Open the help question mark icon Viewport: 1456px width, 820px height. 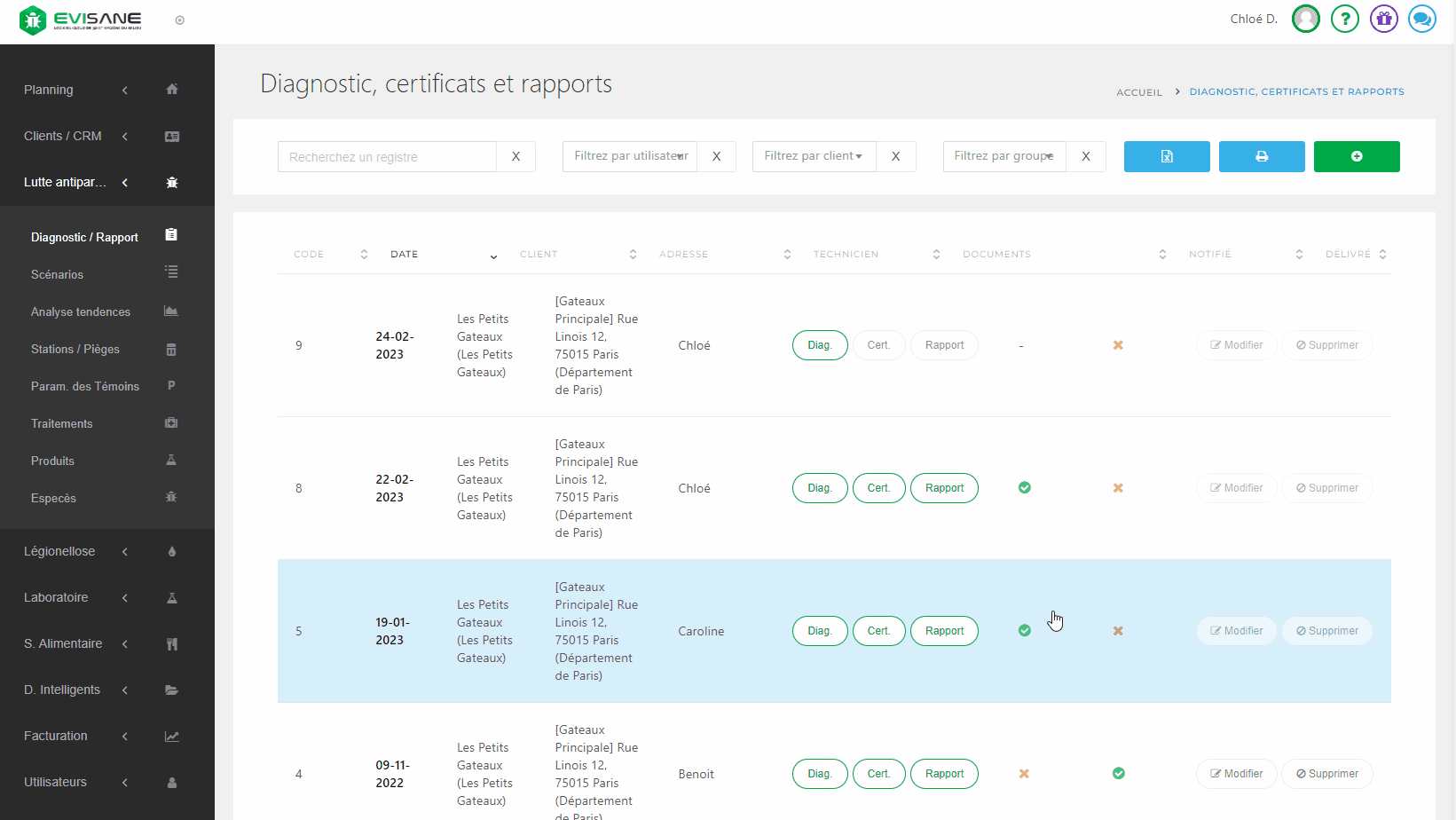tap(1344, 19)
